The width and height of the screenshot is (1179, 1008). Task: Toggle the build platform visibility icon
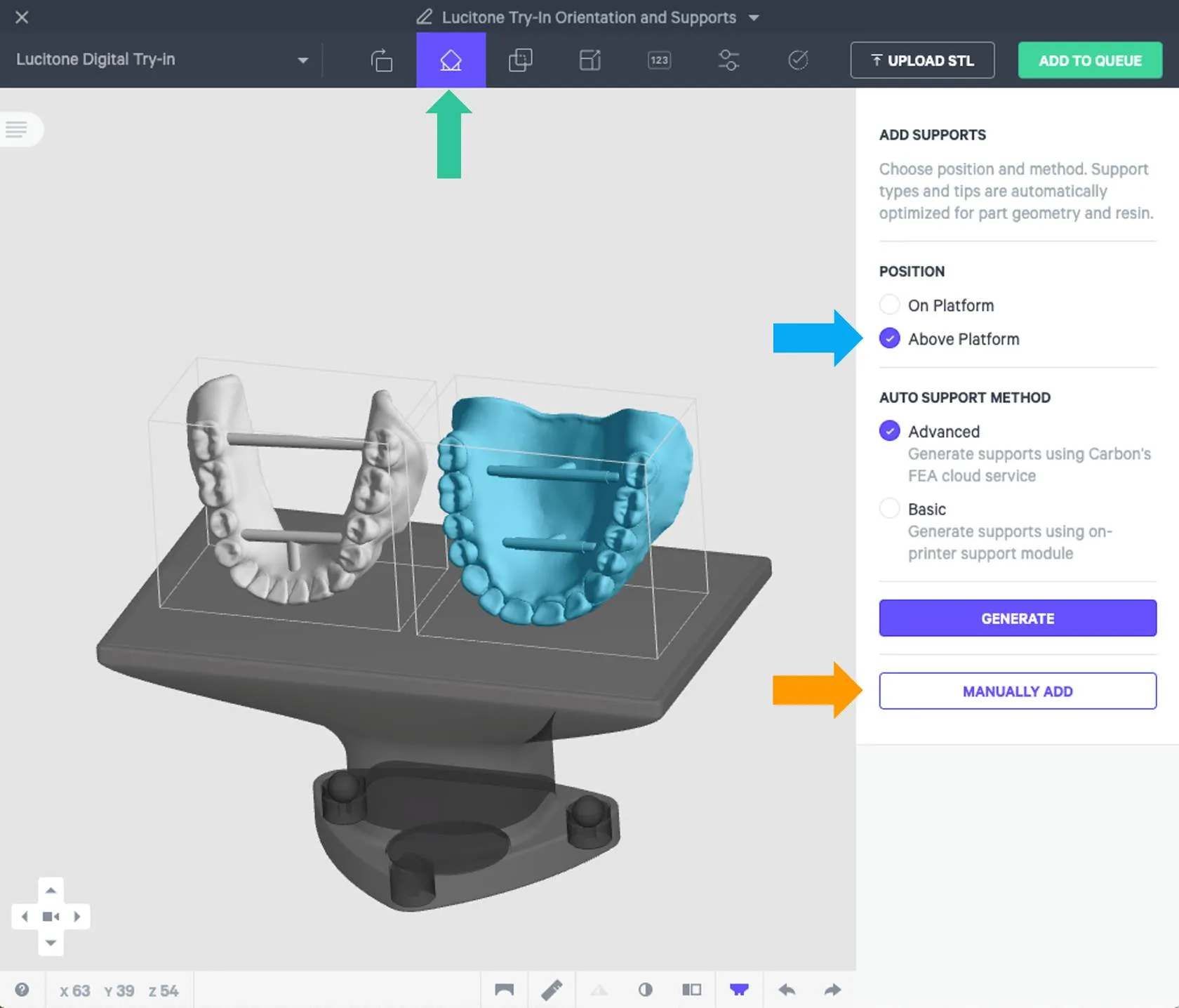point(739,990)
